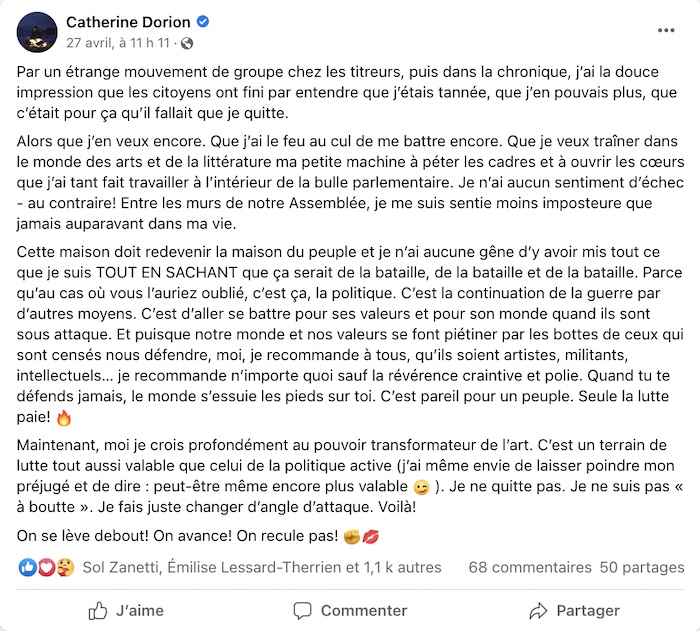Click the public globe audience icon

coord(187,43)
